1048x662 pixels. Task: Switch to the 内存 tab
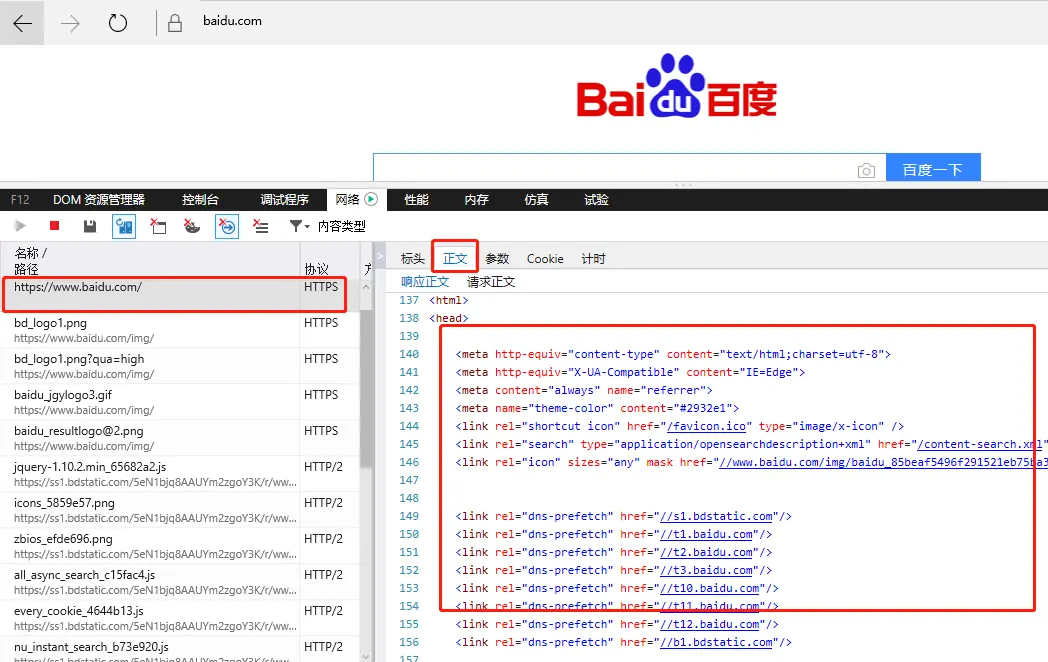coord(477,199)
